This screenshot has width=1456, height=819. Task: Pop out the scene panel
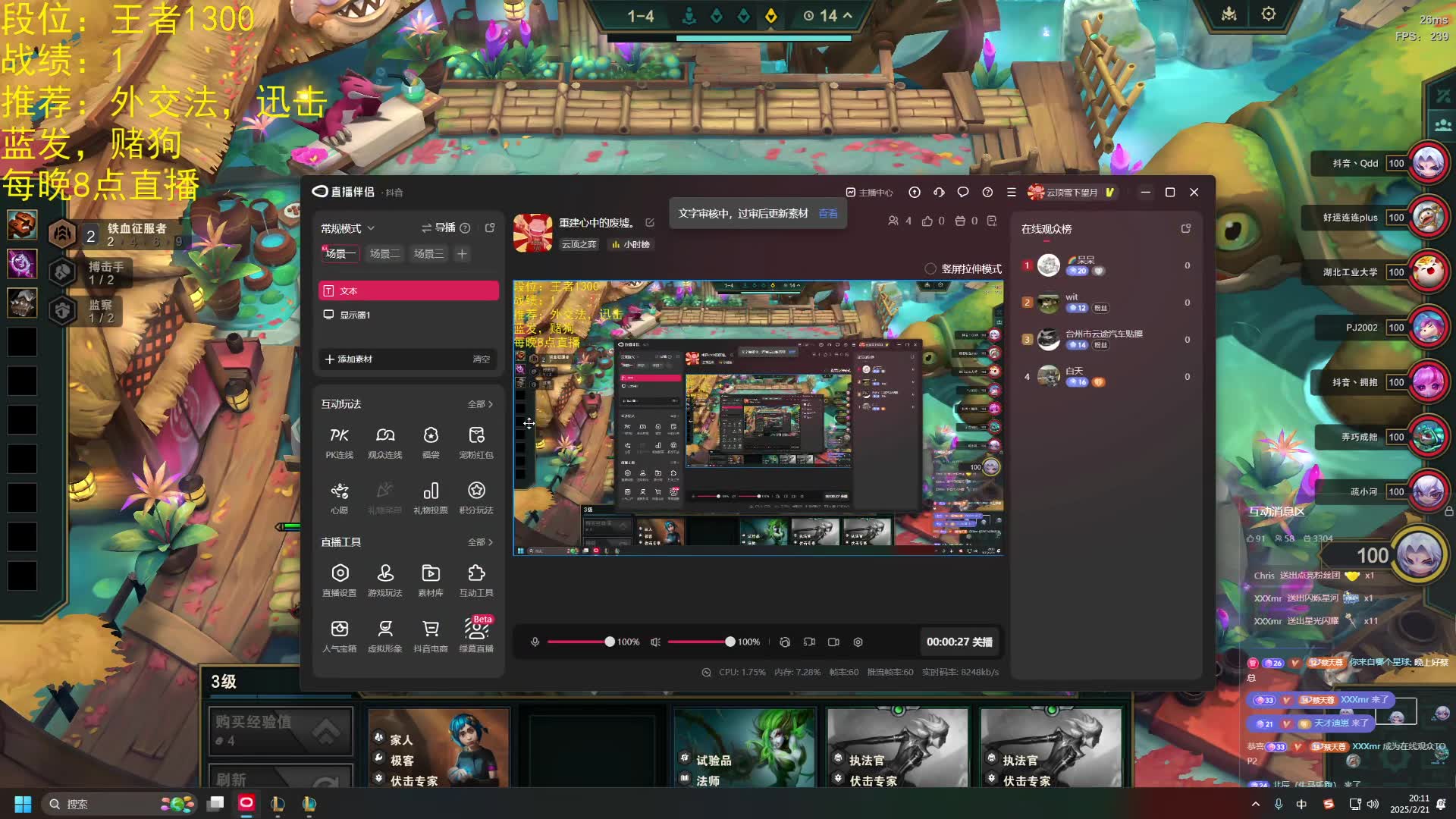(x=490, y=227)
